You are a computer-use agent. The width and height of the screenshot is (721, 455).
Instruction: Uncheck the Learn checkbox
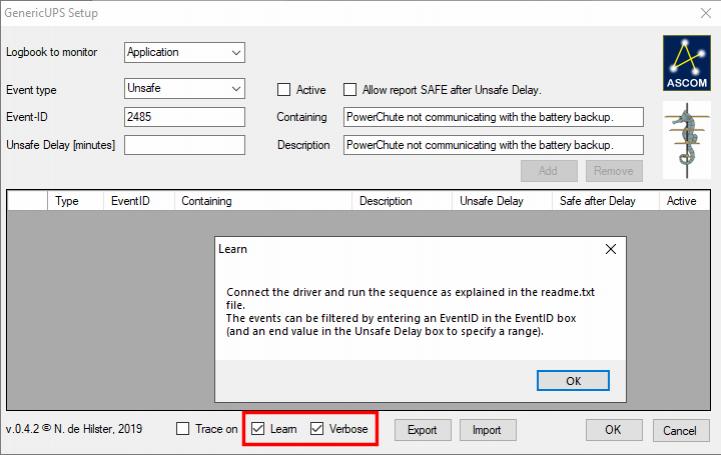[x=258, y=429]
